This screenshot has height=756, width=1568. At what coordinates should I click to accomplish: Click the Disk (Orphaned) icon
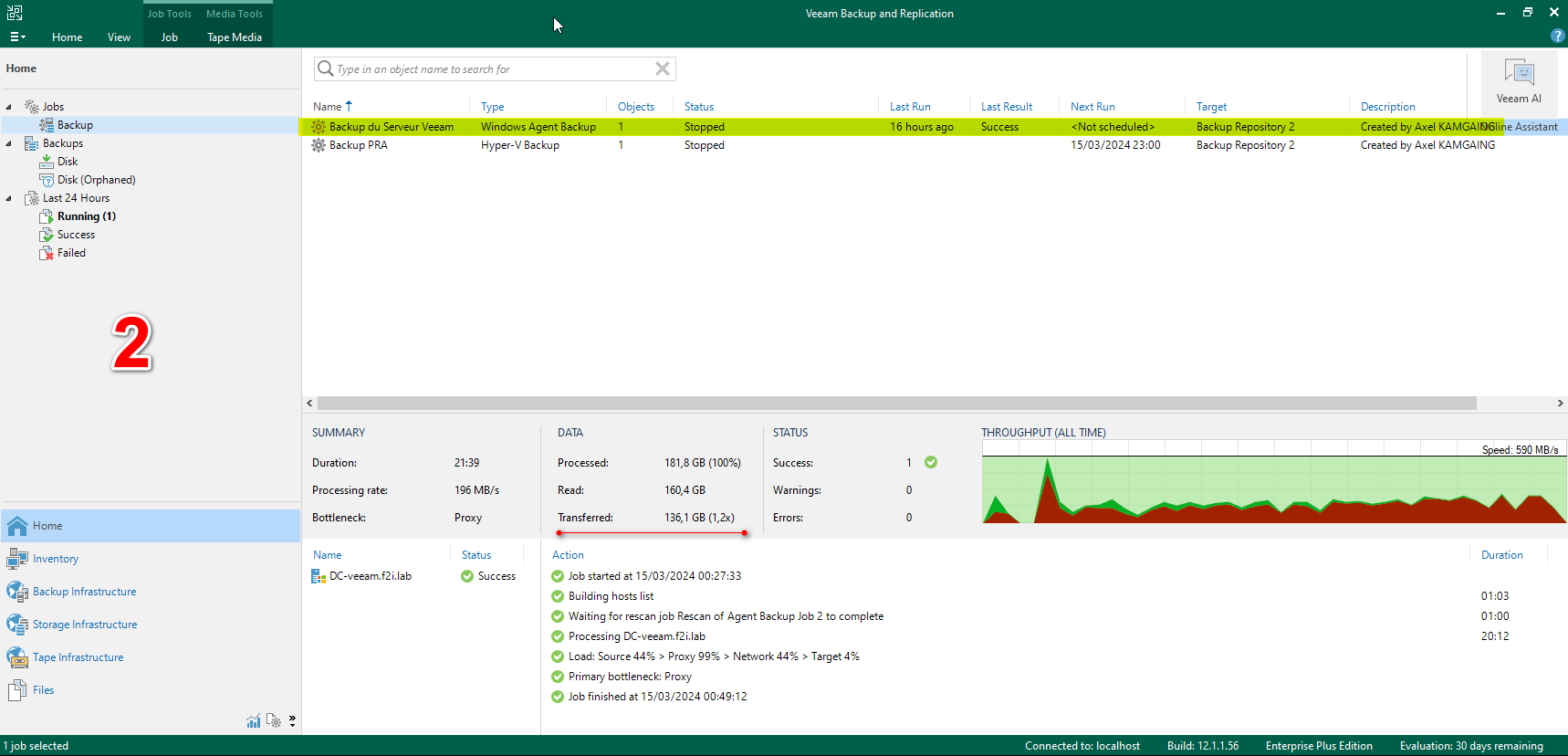[47, 180]
